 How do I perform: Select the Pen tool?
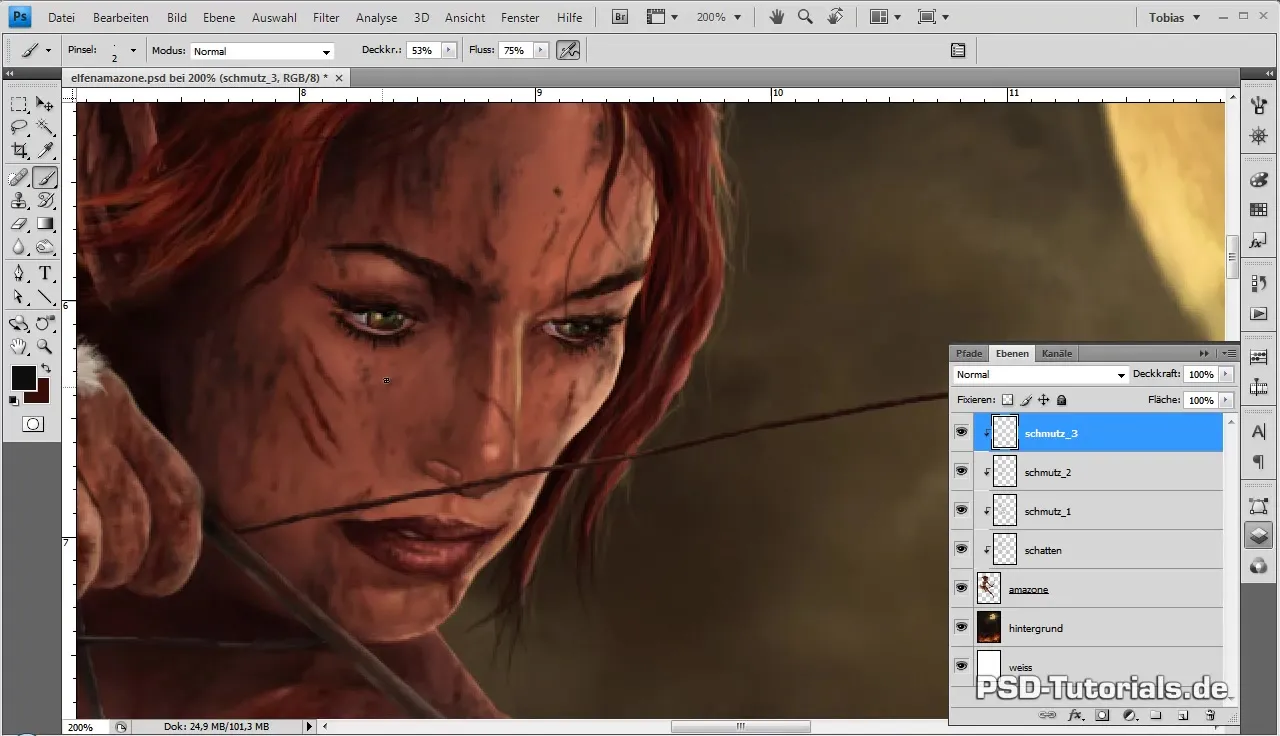point(19,274)
